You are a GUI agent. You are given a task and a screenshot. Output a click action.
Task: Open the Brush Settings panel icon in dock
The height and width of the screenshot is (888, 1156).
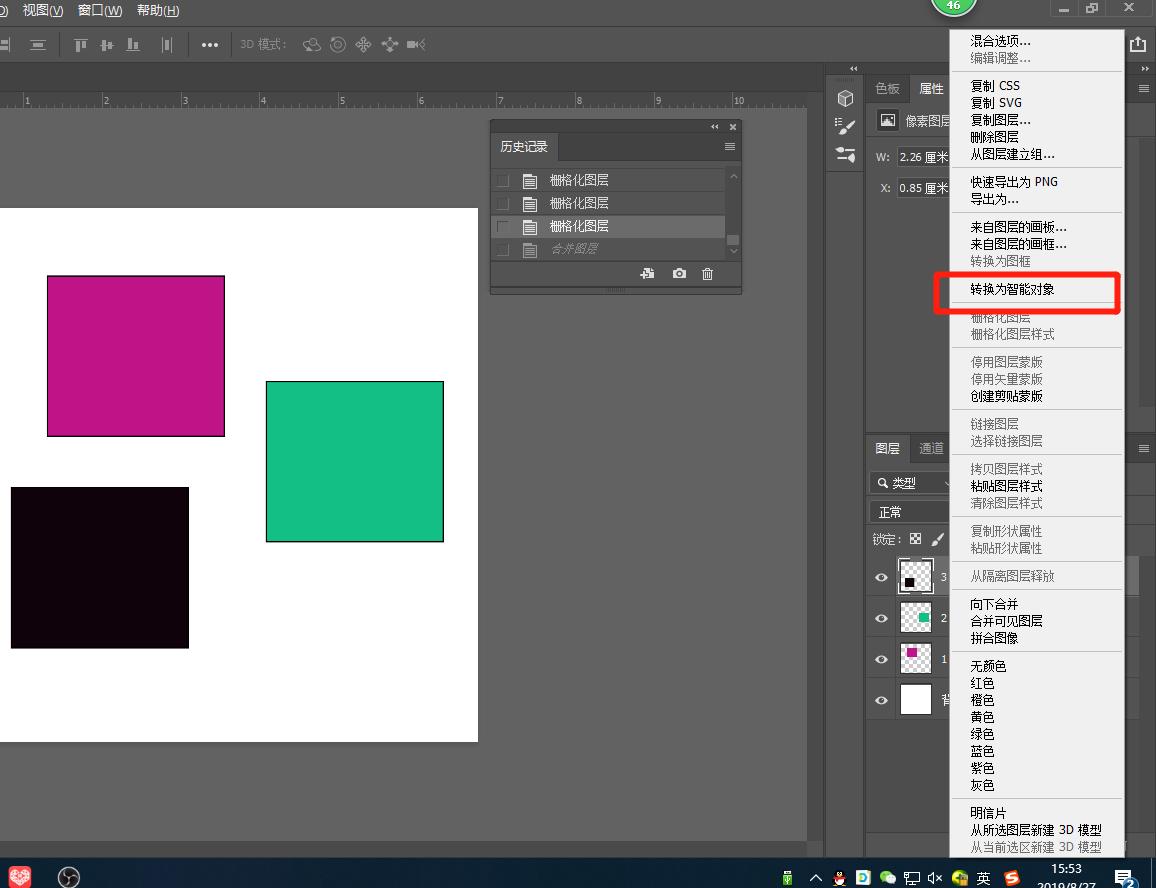pos(846,126)
